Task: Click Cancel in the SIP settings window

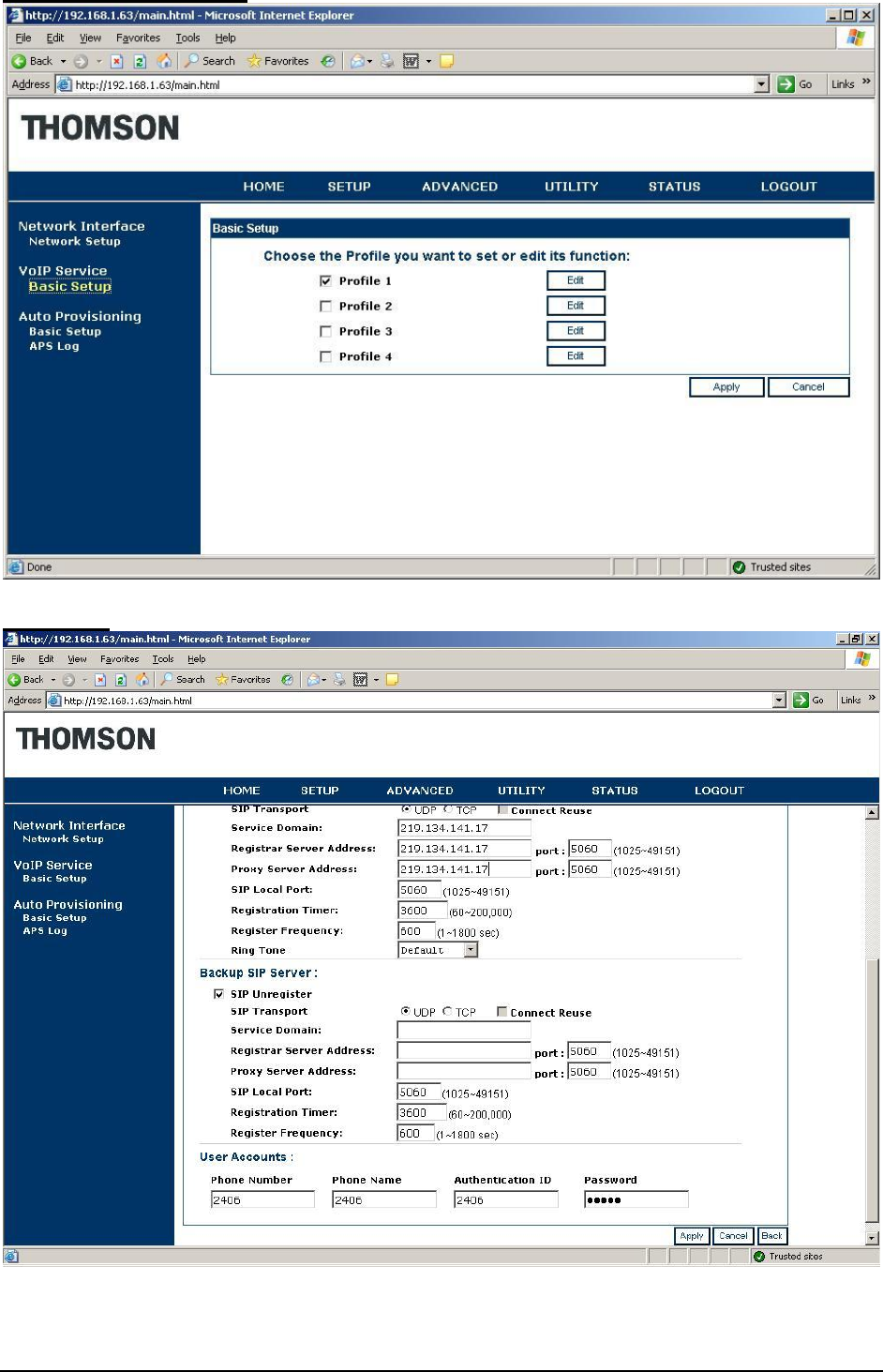Action: [x=733, y=1236]
